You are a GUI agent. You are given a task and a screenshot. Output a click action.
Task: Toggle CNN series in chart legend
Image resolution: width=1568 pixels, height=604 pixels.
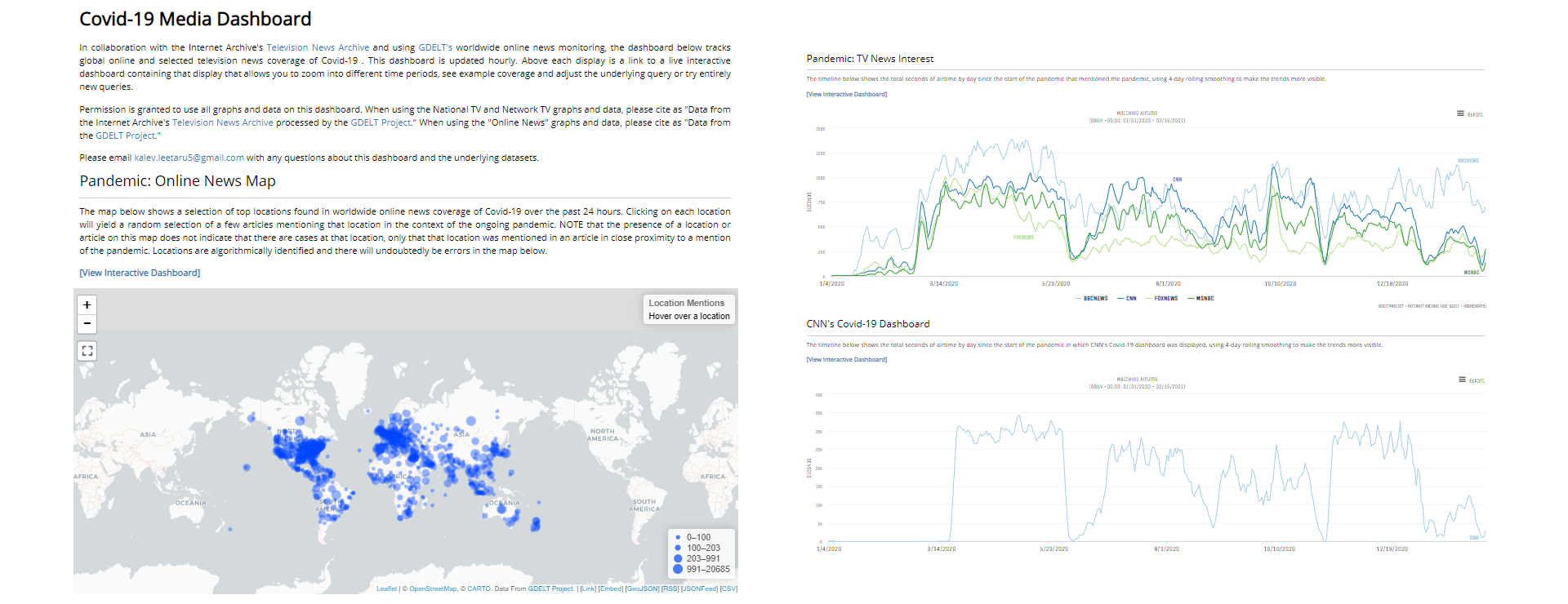click(x=1127, y=299)
